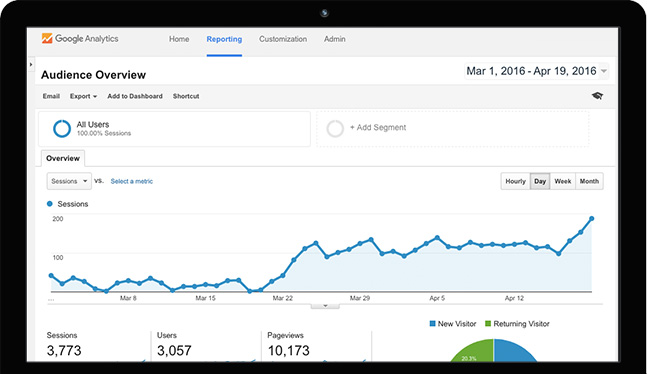Open the graduation cap education icon
The height and width of the screenshot is (374, 647).
pos(597,96)
